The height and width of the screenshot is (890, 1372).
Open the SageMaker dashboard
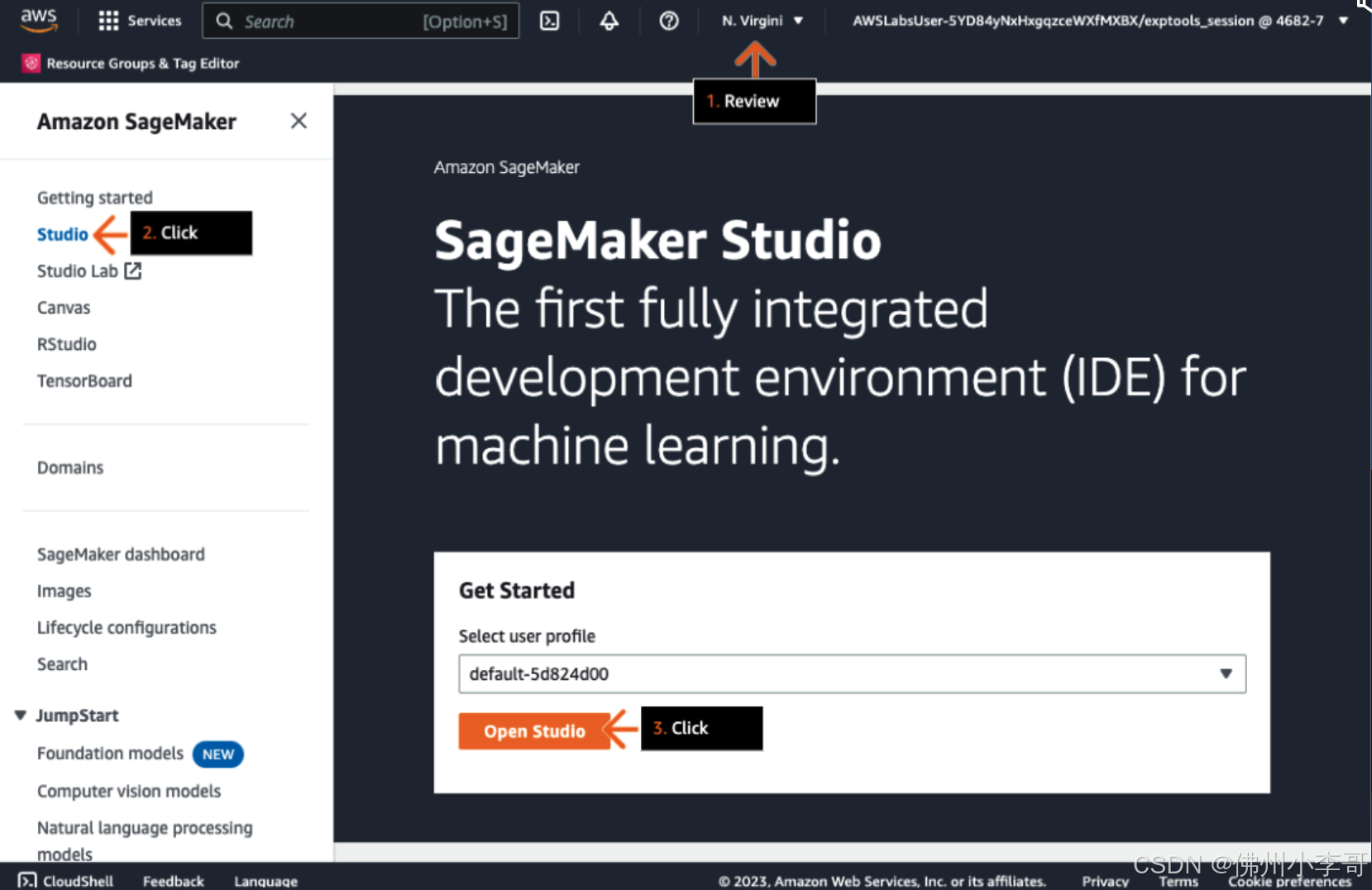(x=121, y=554)
